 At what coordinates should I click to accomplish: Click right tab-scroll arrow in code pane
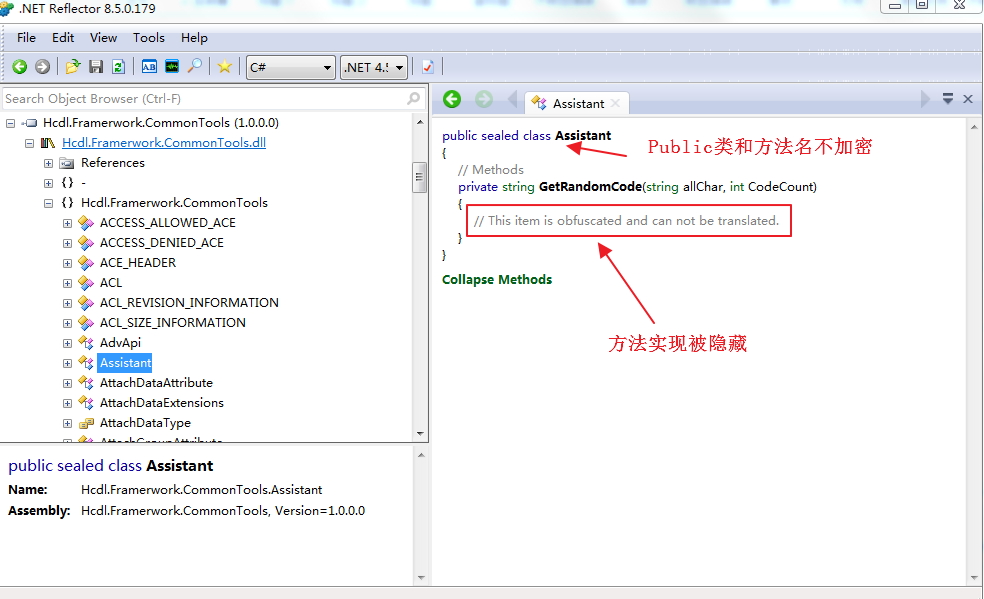pos(924,99)
